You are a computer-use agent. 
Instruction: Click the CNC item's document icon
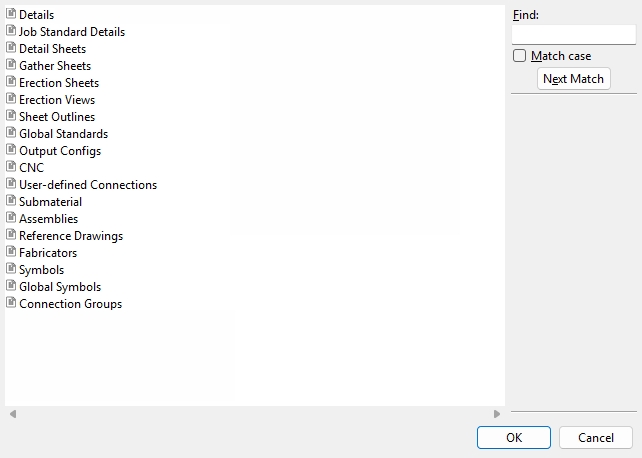coord(11,167)
